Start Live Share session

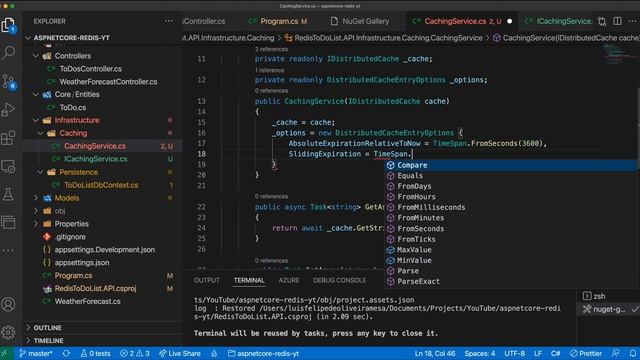coord(180,353)
